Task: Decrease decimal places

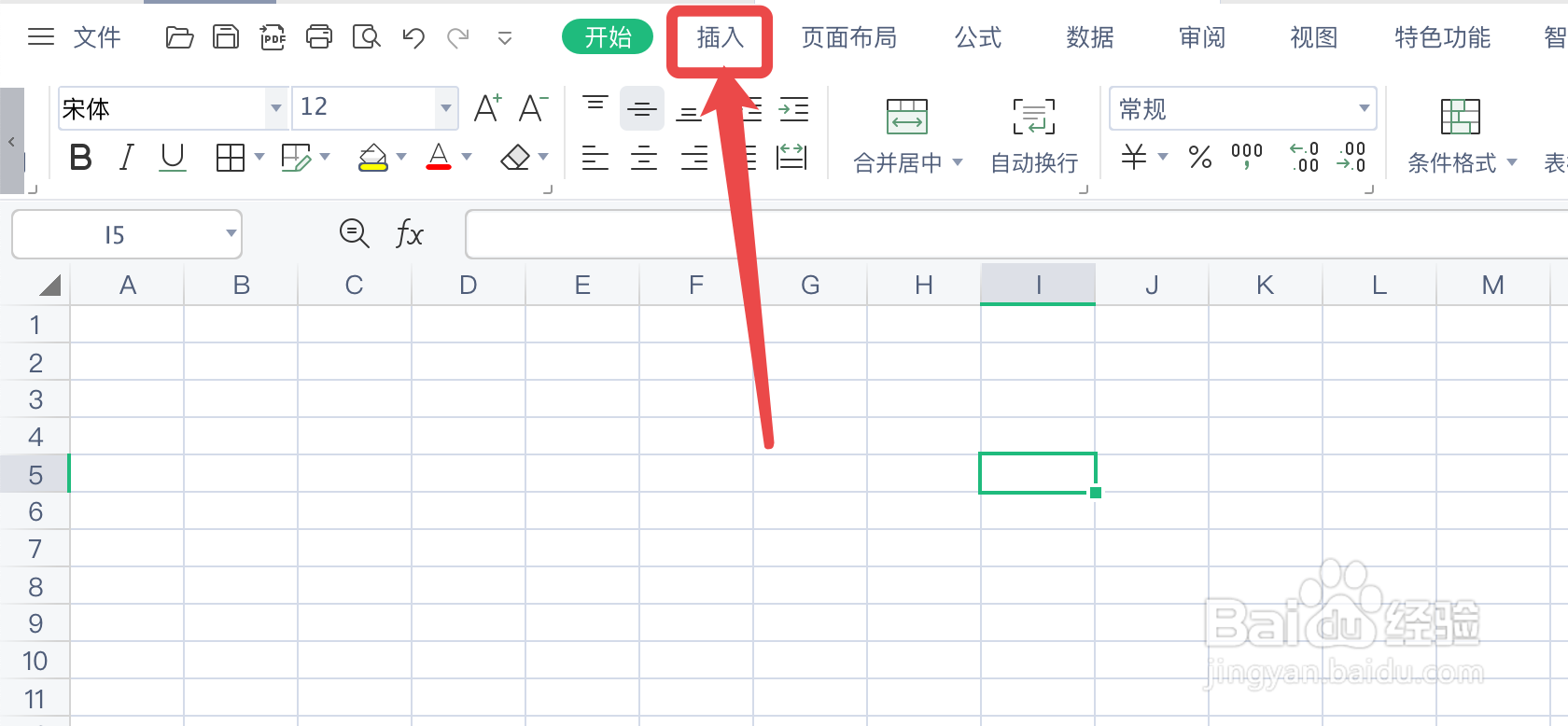Action: pyautogui.click(x=1351, y=157)
